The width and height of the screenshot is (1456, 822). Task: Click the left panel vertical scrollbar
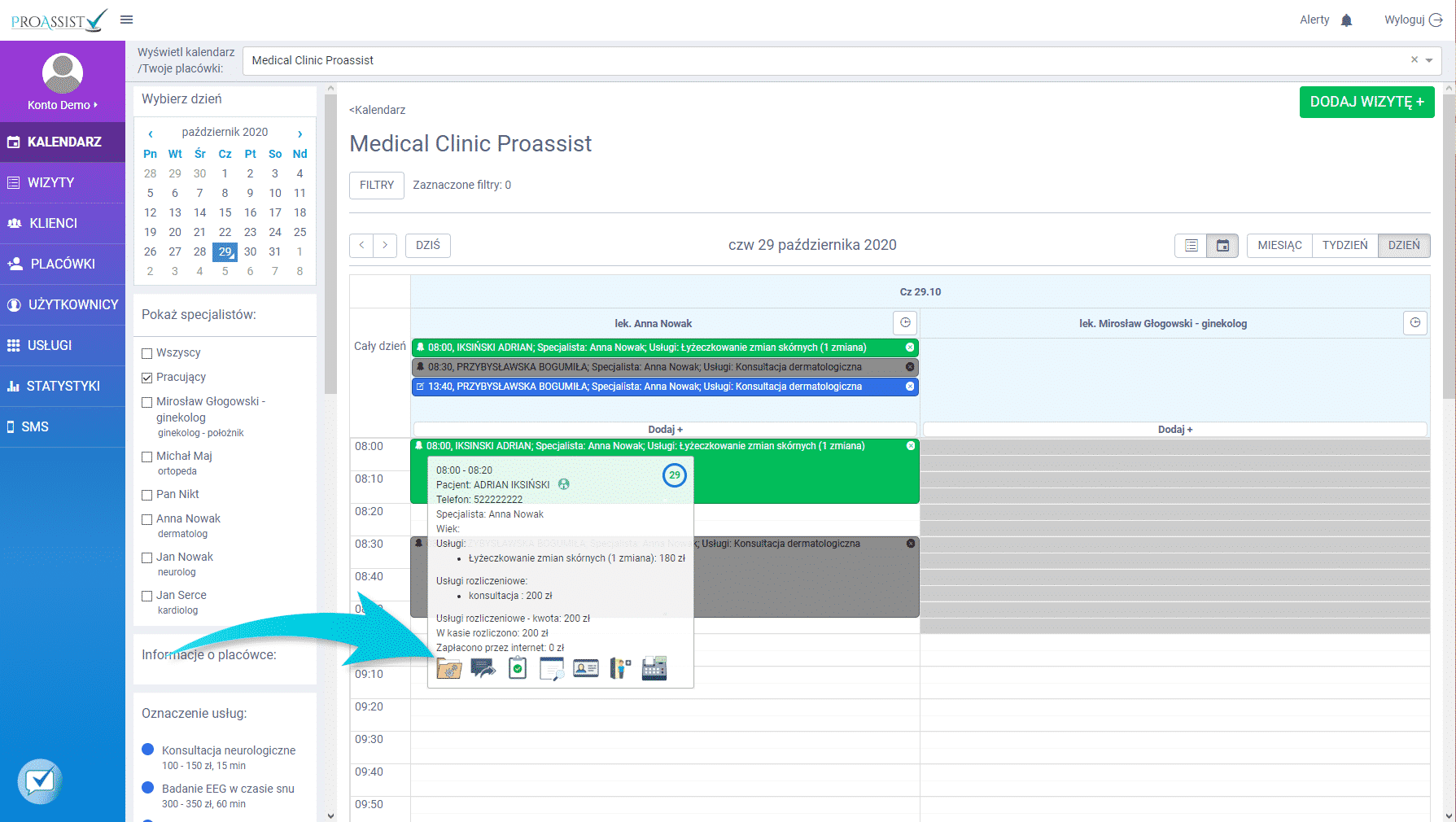point(330,244)
